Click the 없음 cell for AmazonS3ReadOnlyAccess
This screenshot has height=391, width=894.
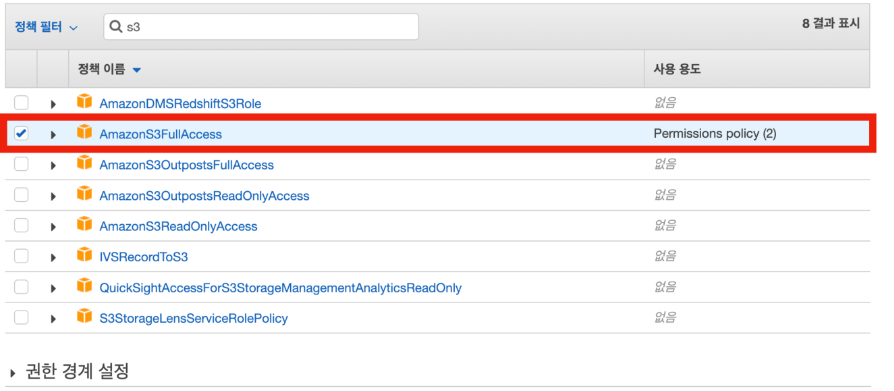coord(665,226)
